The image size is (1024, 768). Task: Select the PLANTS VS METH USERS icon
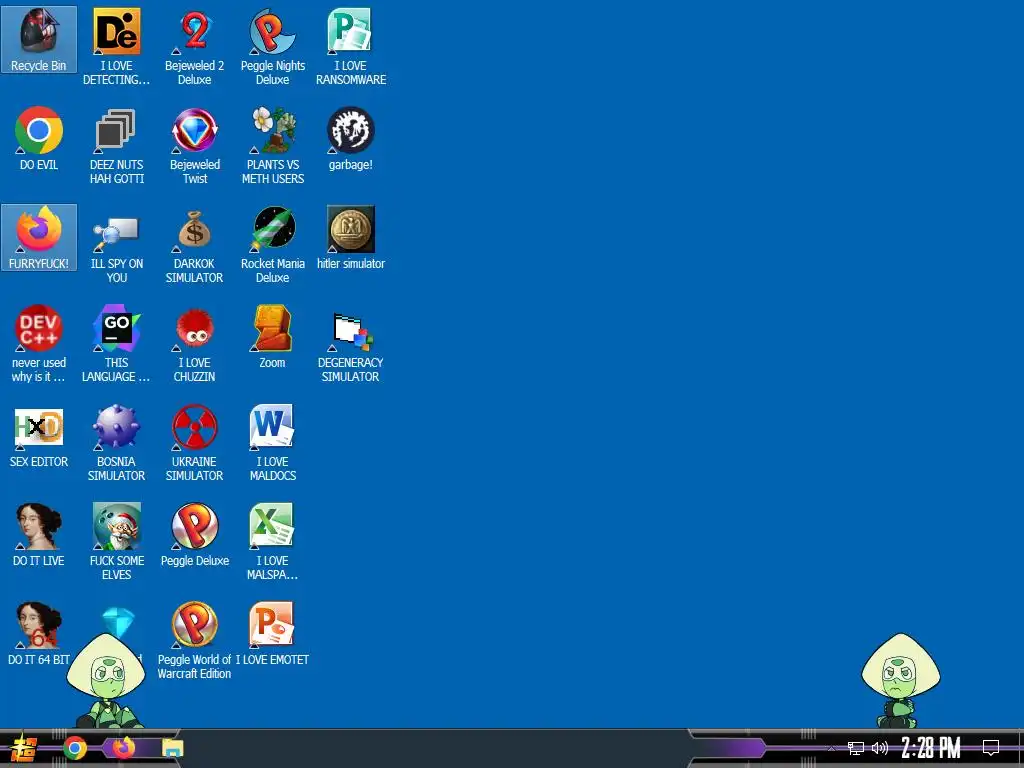pos(272,146)
